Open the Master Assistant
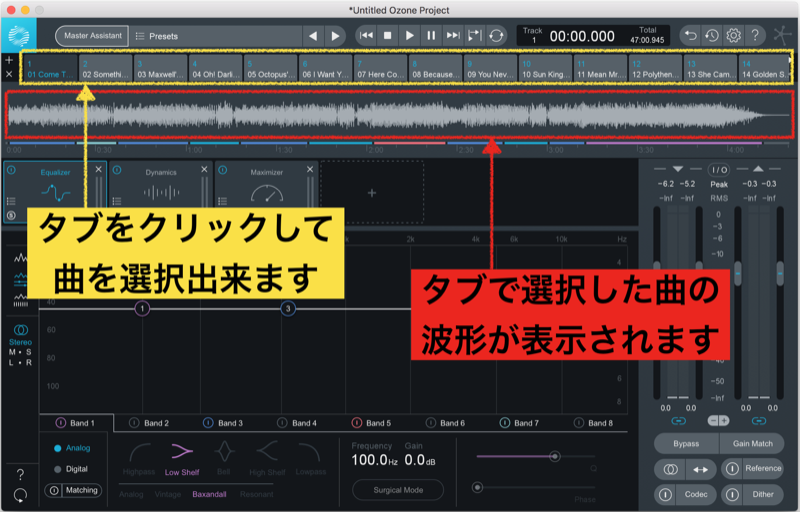 coord(92,36)
